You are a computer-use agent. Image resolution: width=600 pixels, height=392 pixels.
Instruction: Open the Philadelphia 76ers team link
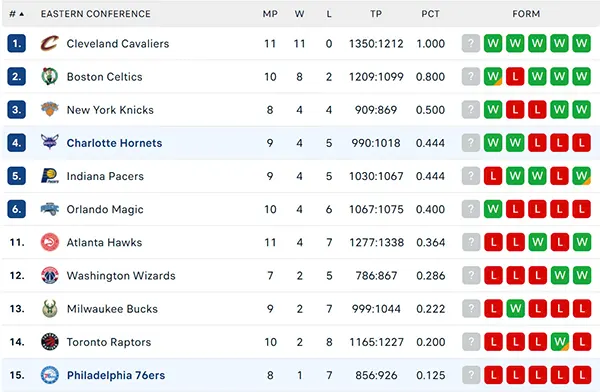(x=116, y=375)
